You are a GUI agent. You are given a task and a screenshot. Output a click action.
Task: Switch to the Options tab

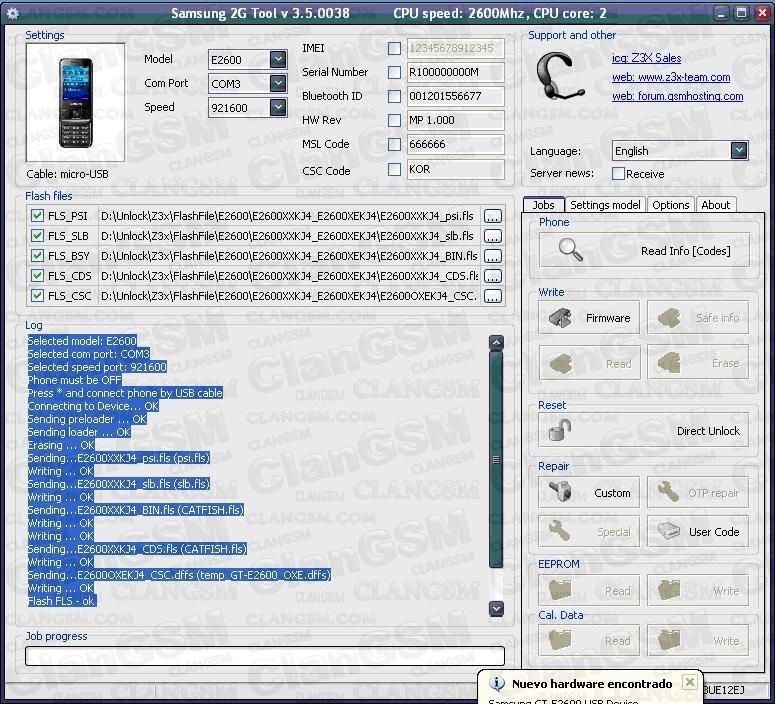point(670,205)
